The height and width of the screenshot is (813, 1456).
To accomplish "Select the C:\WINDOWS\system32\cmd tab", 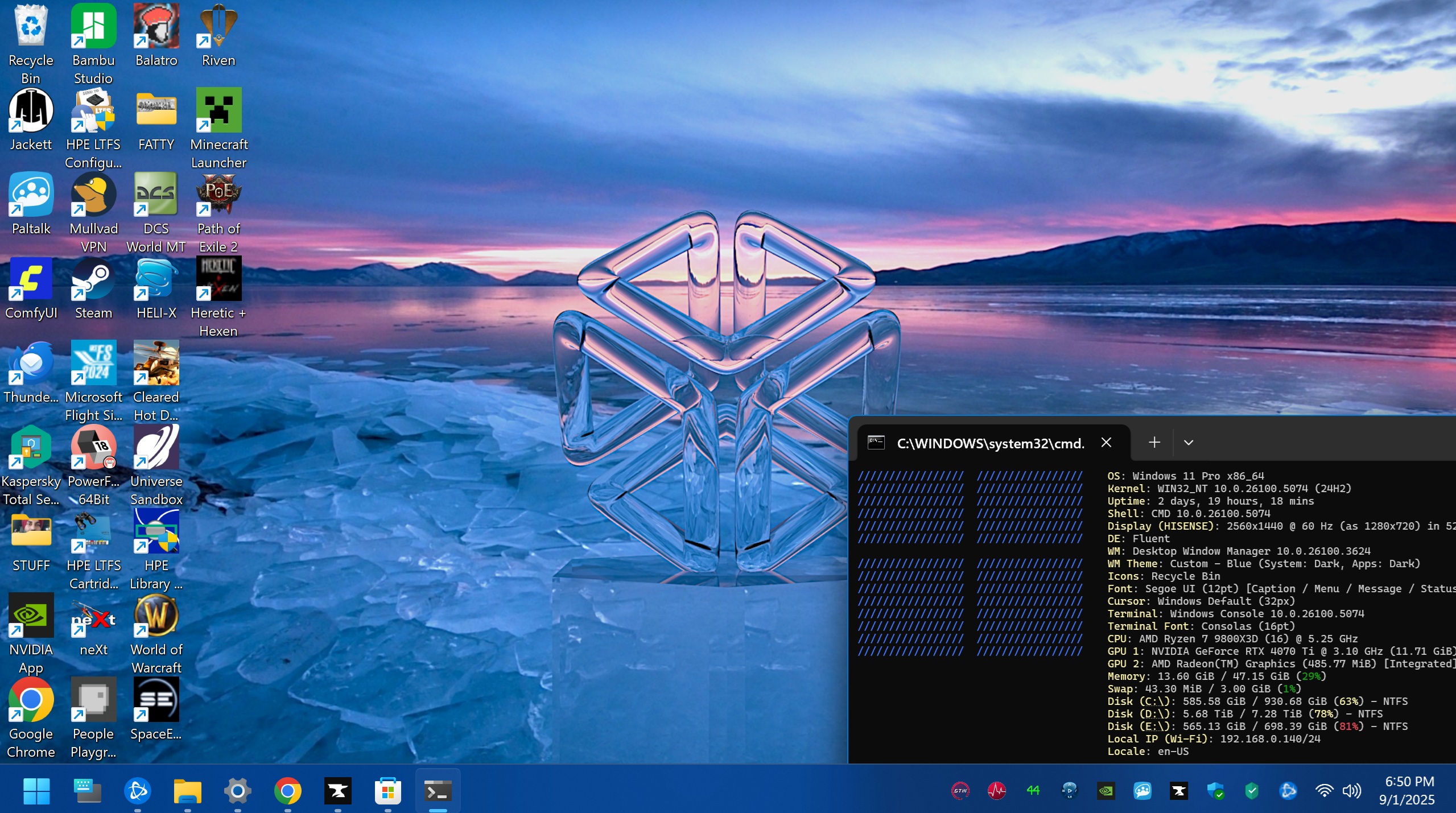I will tap(990, 443).
